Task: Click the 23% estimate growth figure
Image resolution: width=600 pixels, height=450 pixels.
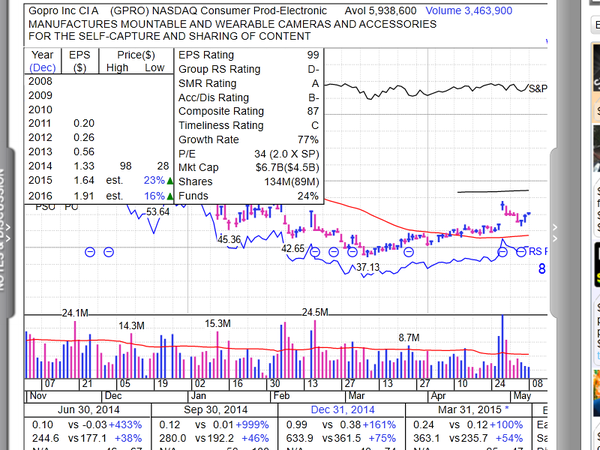Action: 154,180
